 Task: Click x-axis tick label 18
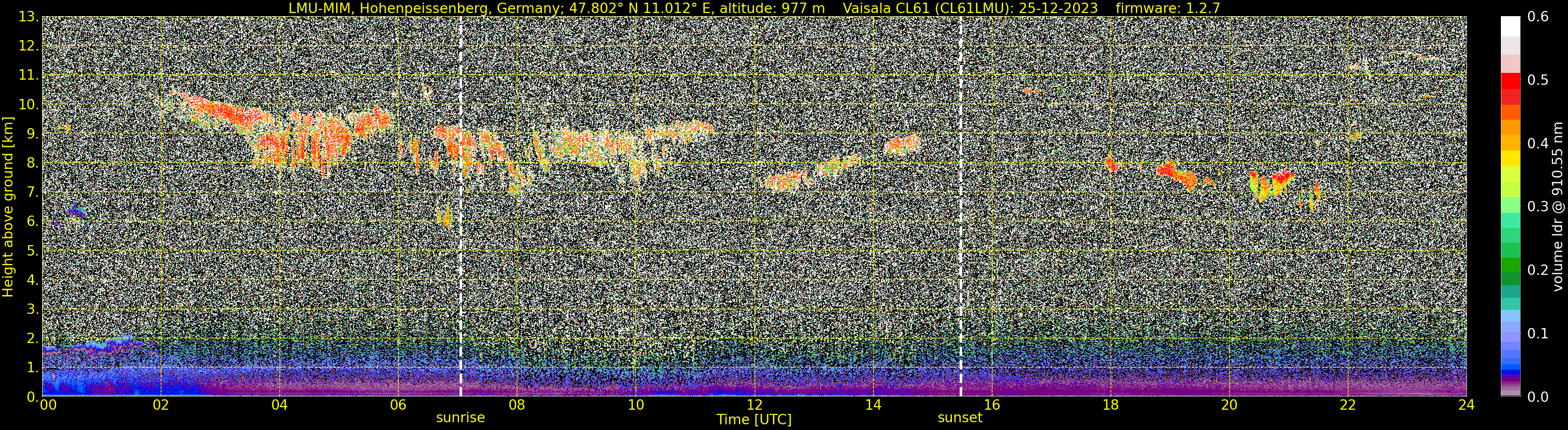(1110, 405)
